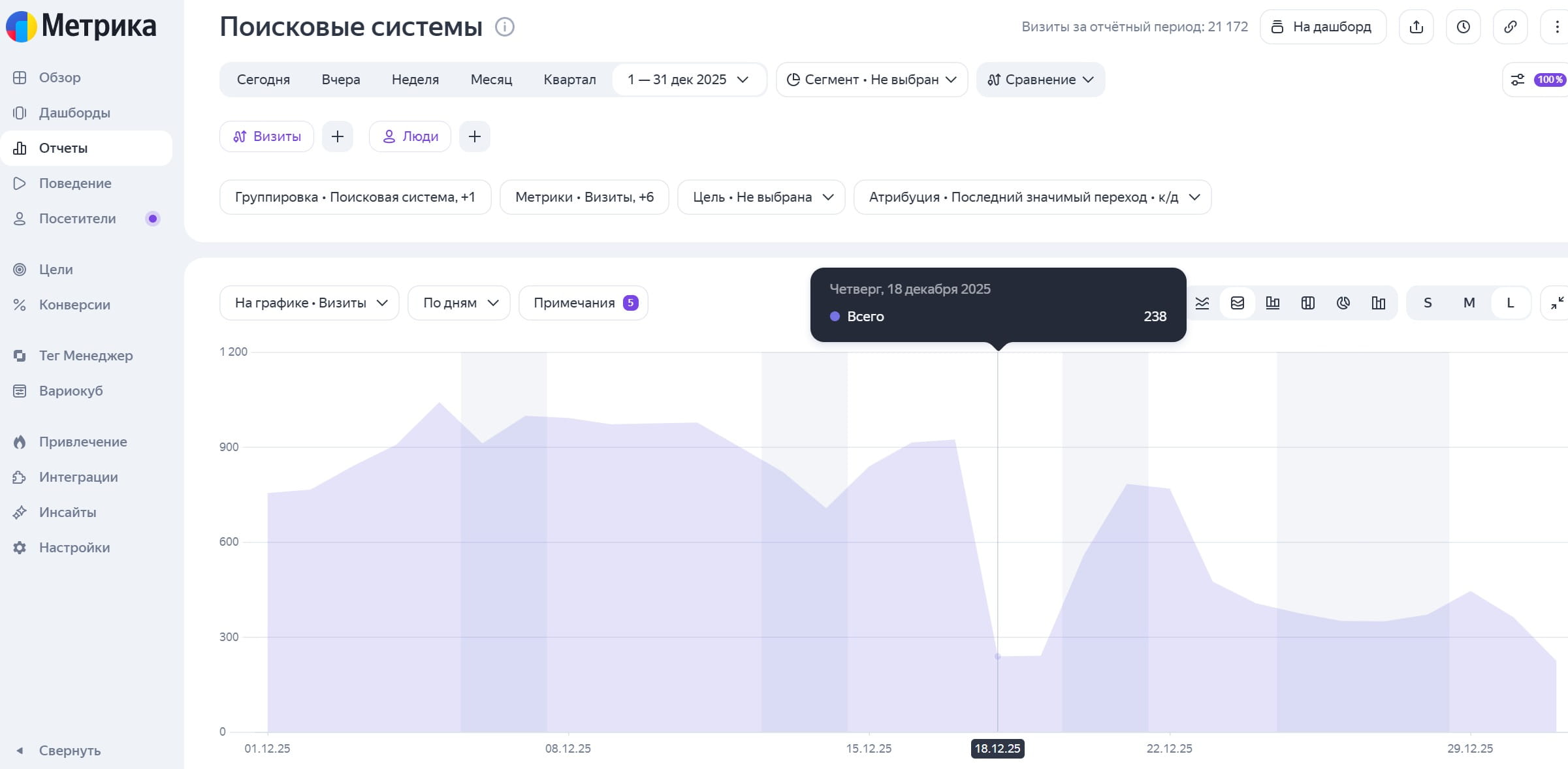This screenshot has height=769, width=1568.
Task: Open info icon next to Поисковые системы
Action: click(505, 27)
